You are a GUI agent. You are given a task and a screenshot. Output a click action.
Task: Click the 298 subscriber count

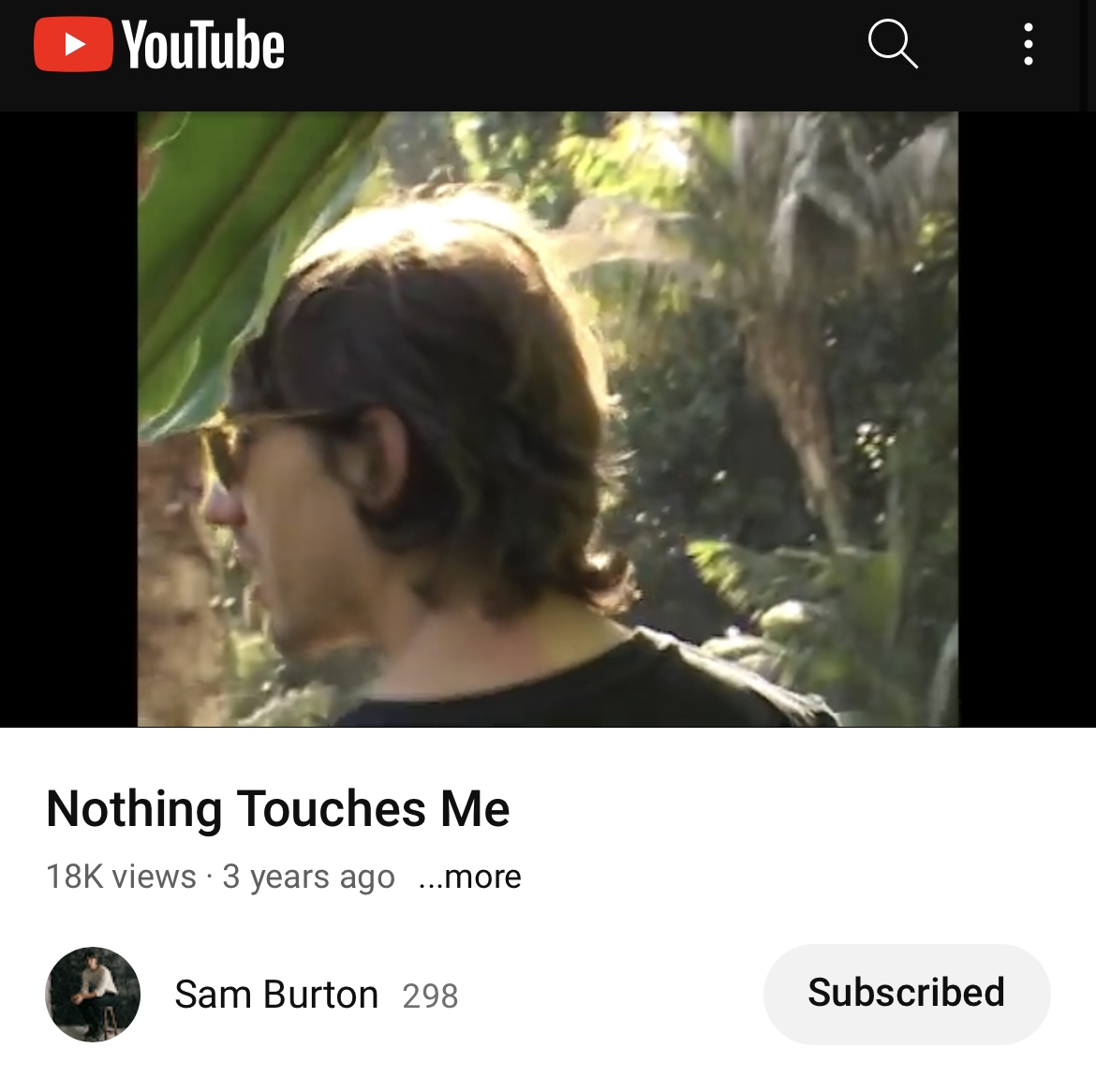(430, 996)
